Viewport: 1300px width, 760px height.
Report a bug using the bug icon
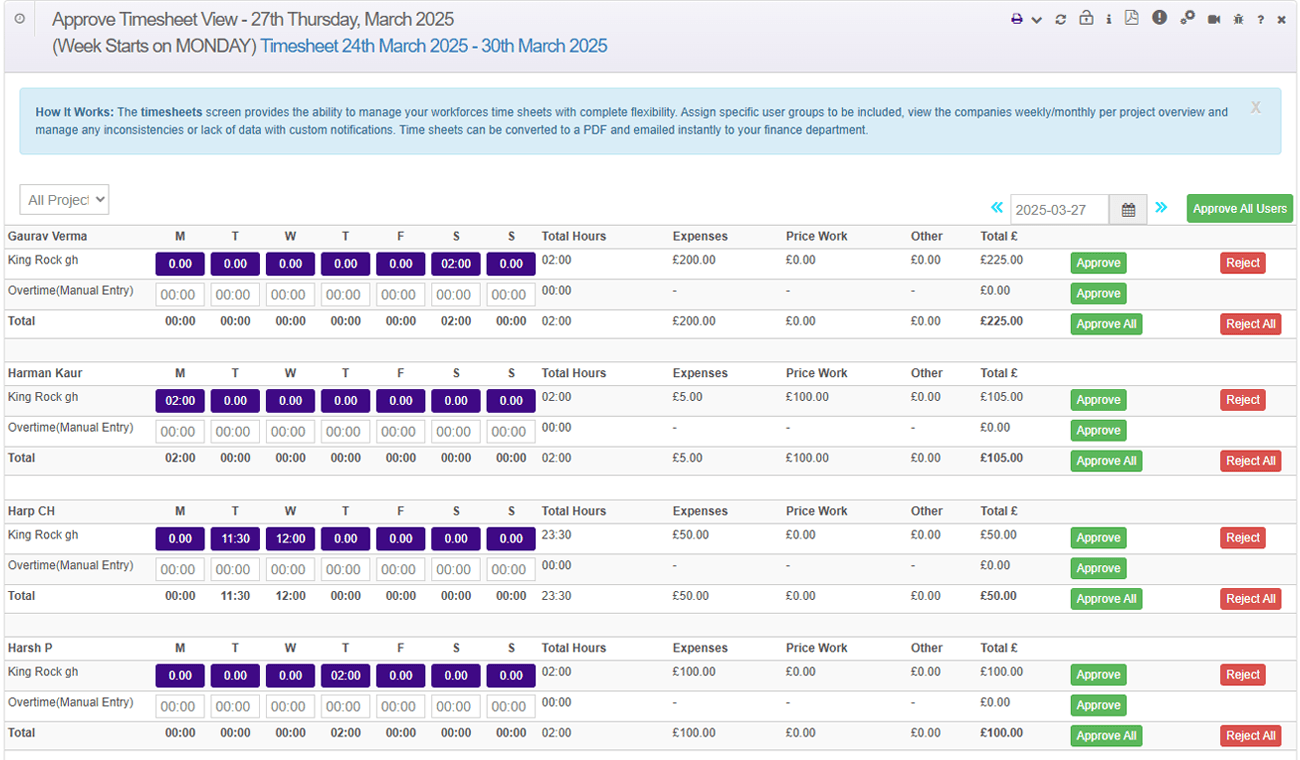(1238, 19)
